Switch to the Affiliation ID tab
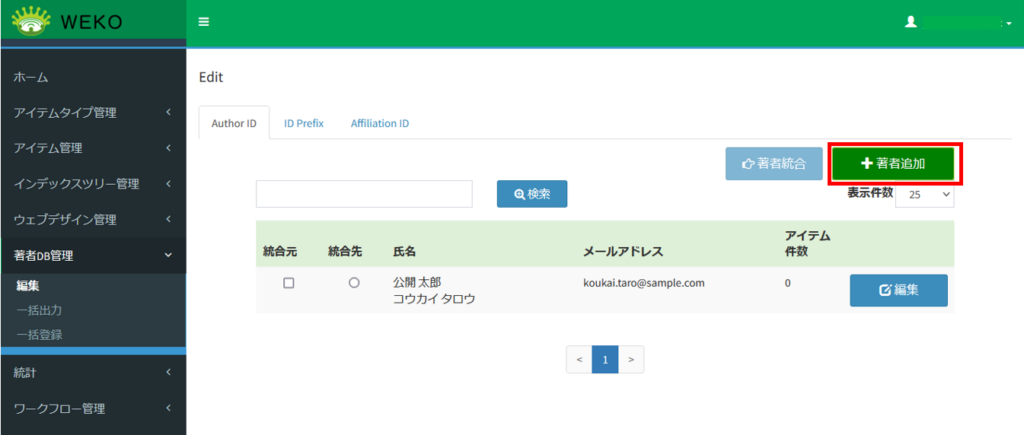Screen dimensions: 1024x435 click(379, 124)
